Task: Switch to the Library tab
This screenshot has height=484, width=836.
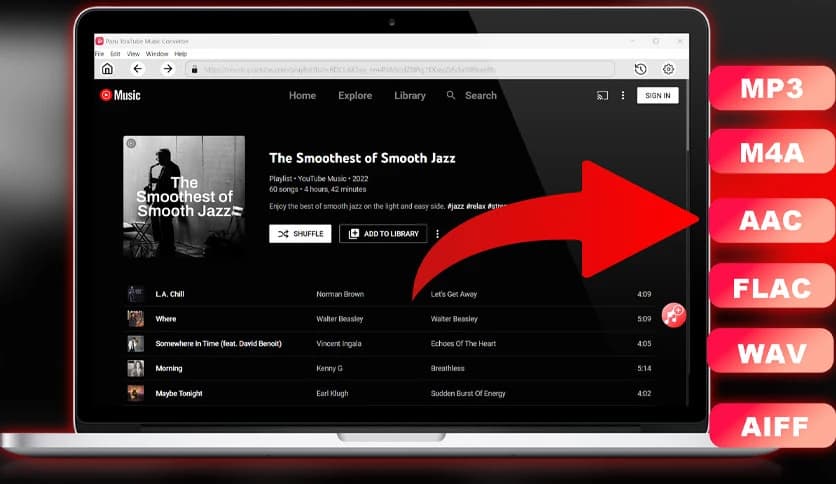Action: [409, 95]
